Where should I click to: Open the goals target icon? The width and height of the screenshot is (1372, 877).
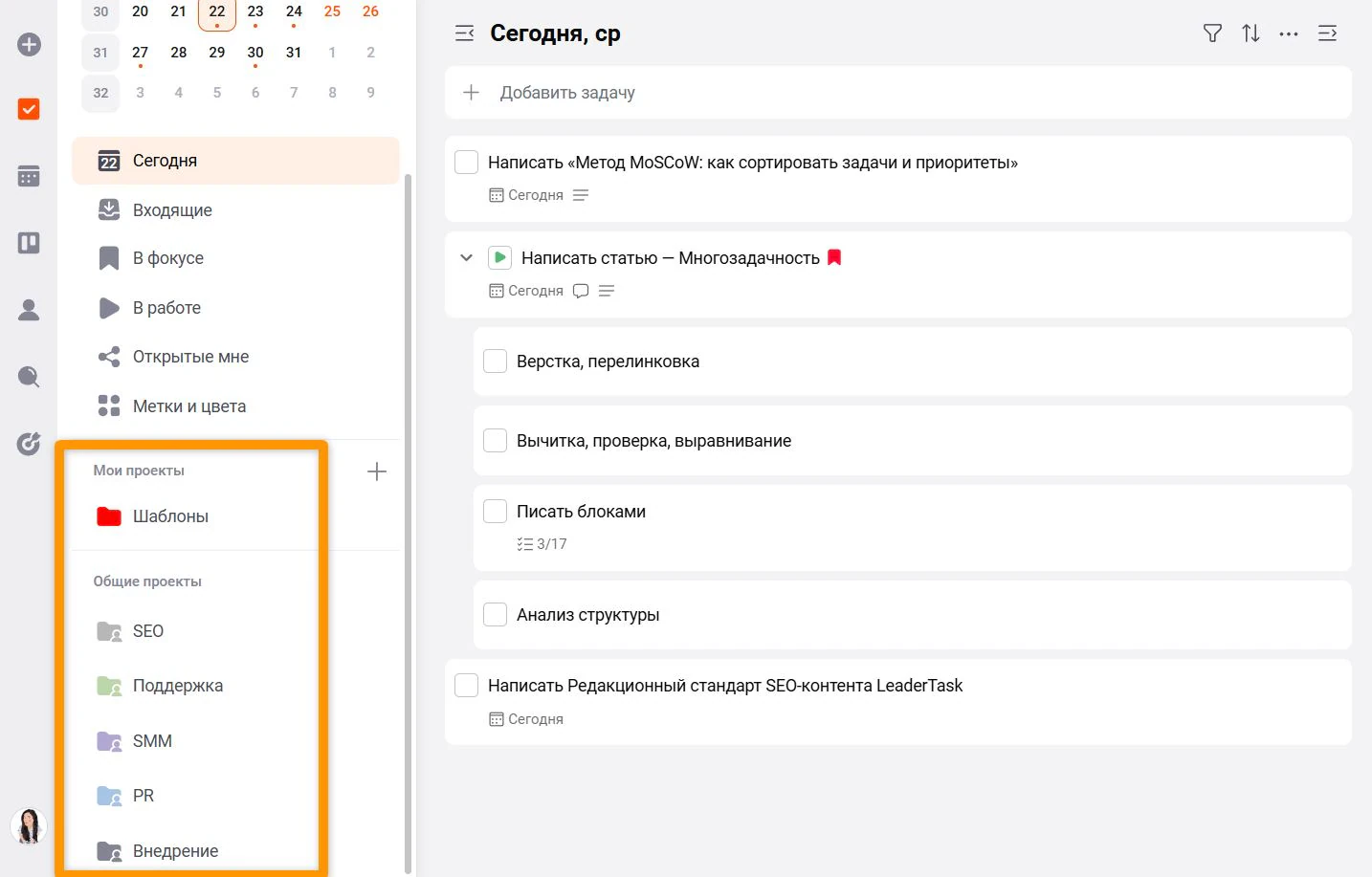[29, 443]
